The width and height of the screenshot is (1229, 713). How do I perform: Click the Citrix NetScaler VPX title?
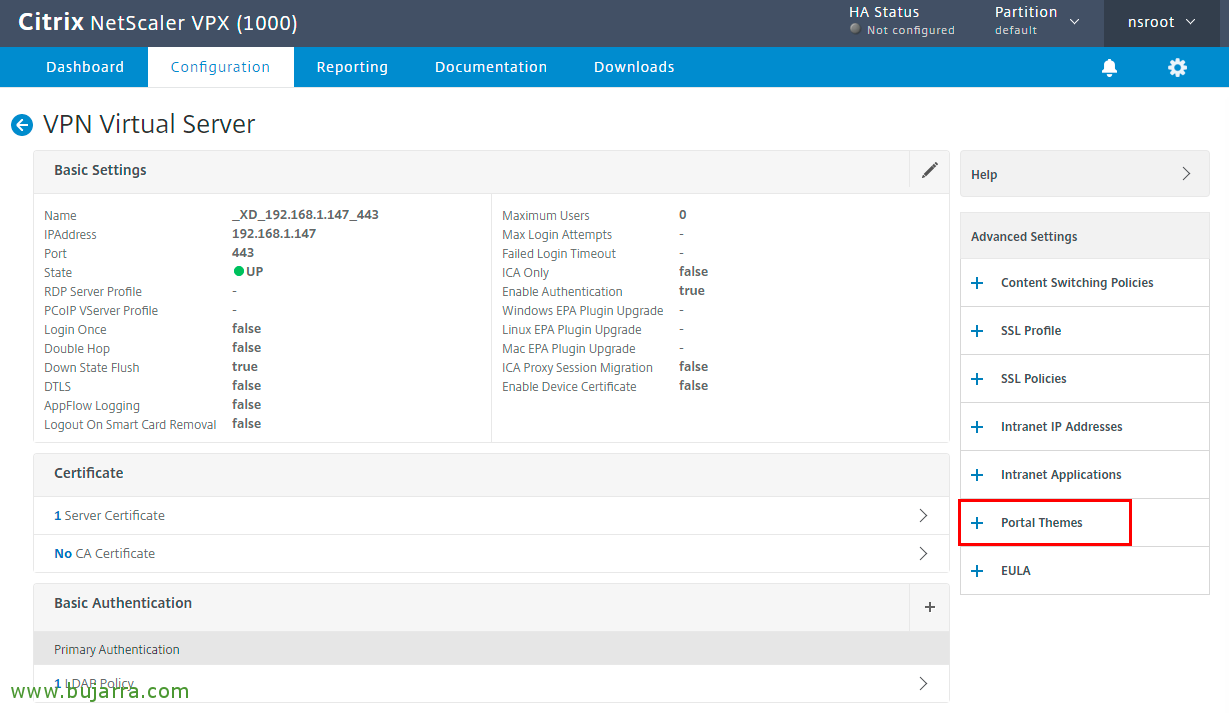pos(158,22)
